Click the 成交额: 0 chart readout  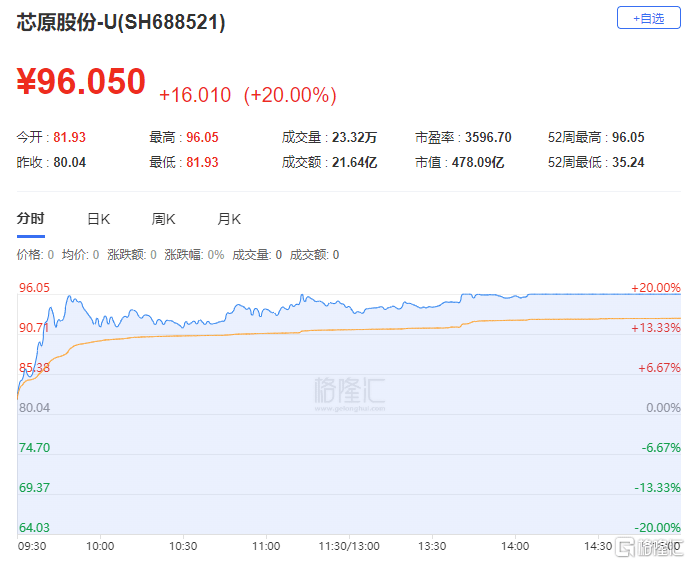(x=314, y=255)
